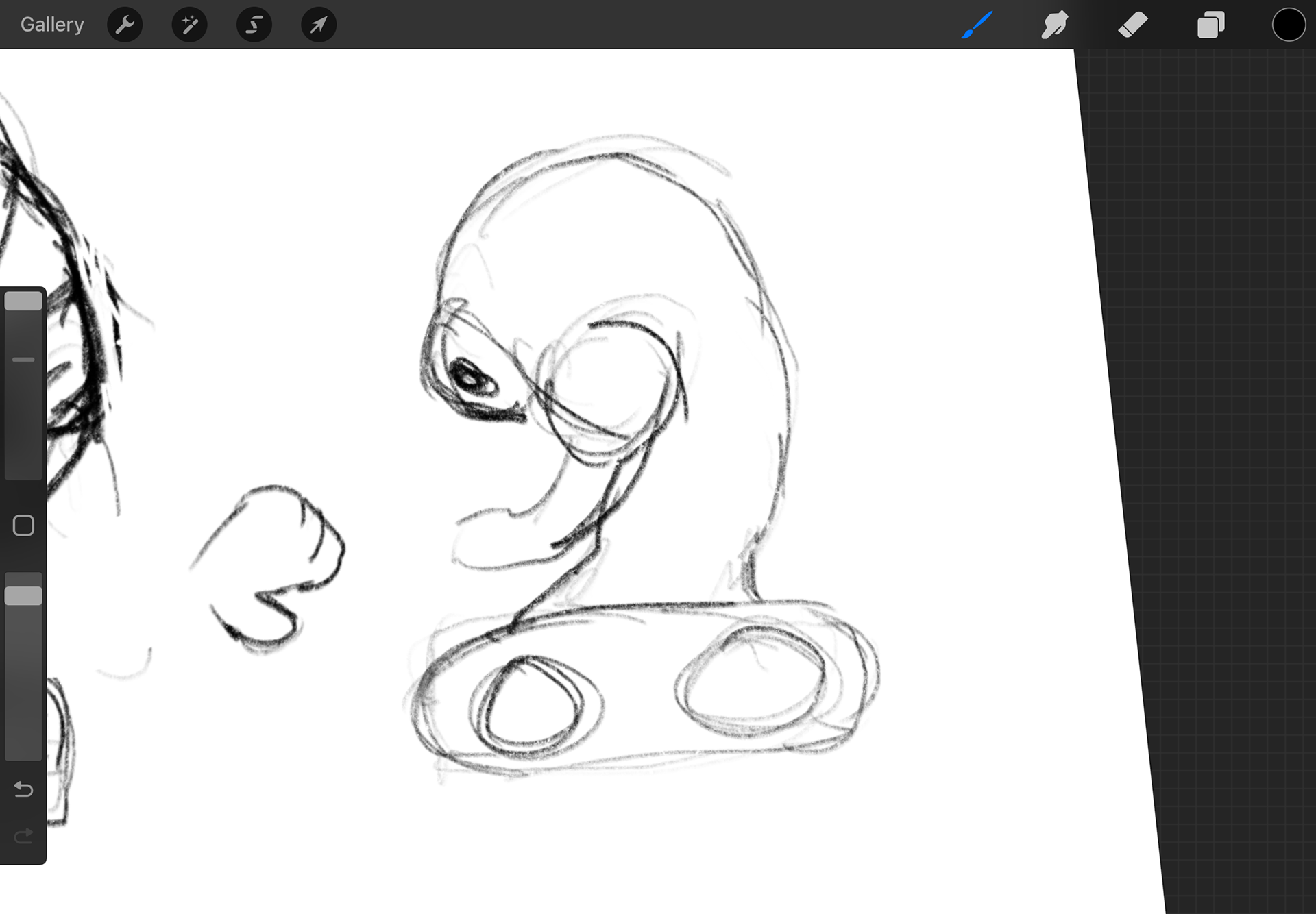Tap the sidebar Modify square button

pos(23,526)
